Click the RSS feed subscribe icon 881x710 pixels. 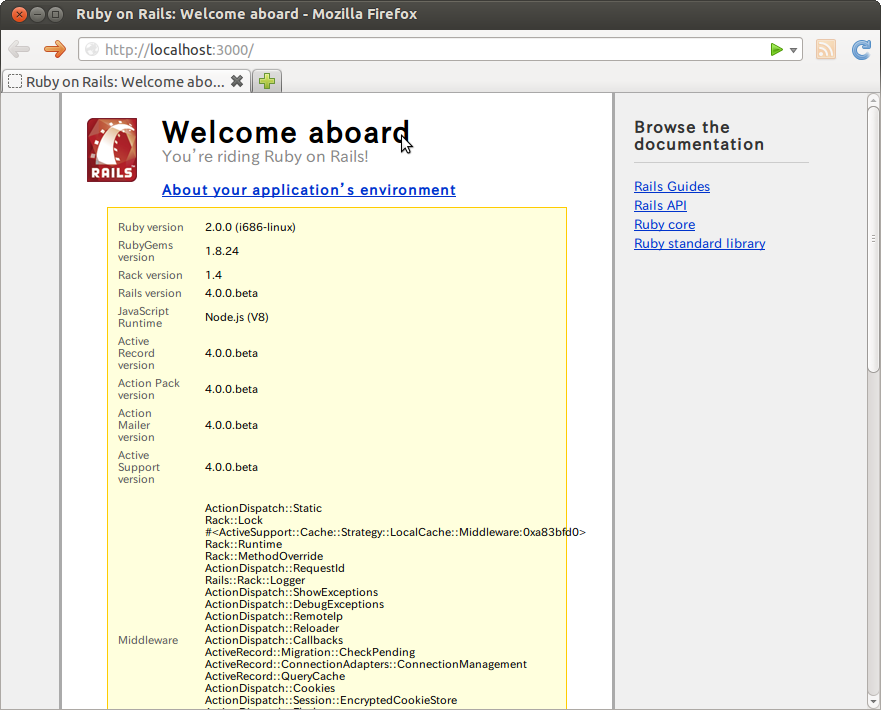[825, 50]
